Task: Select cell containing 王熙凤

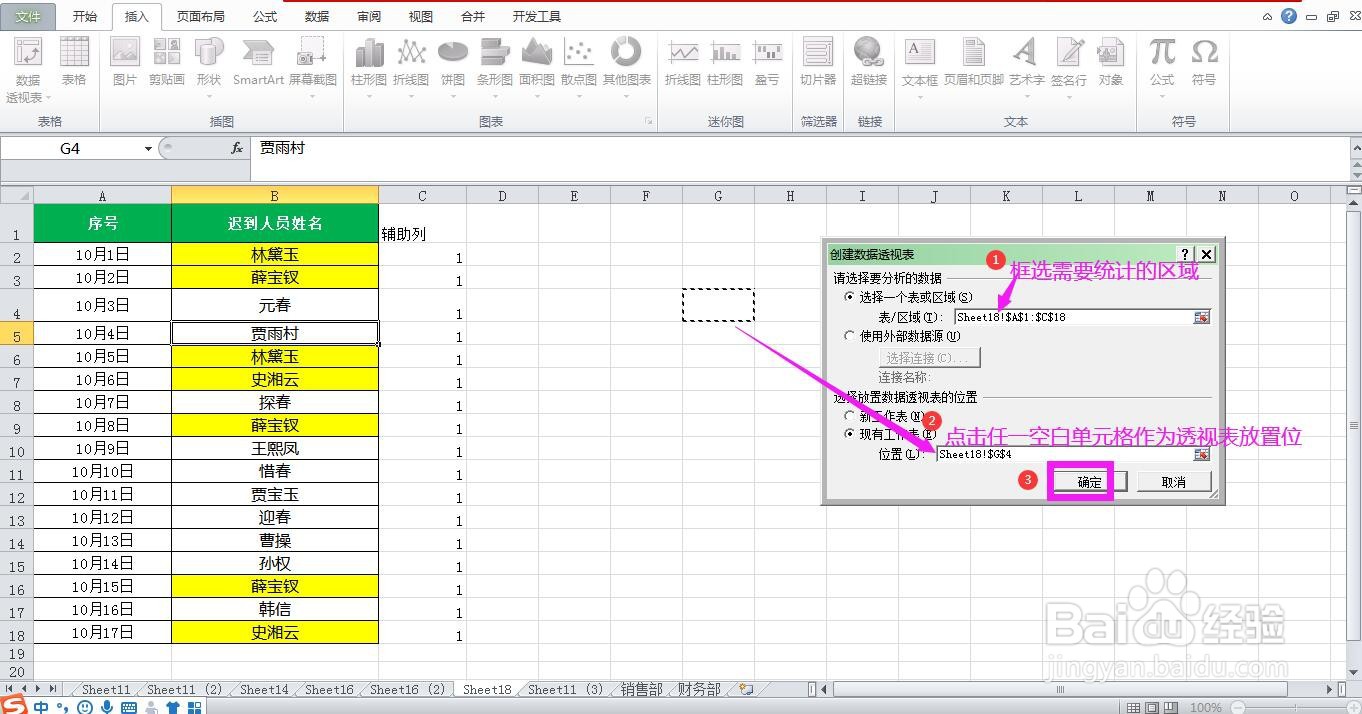Action: 275,448
